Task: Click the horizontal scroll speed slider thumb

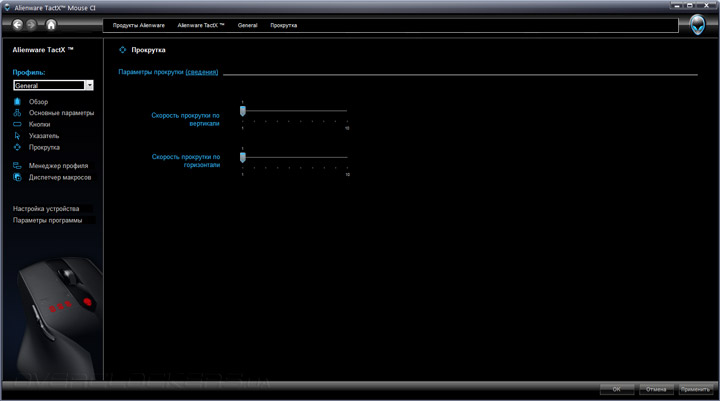Action: point(242,158)
